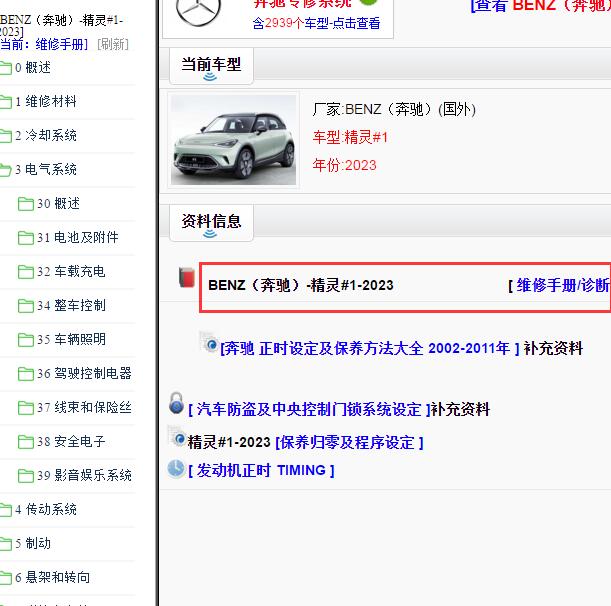Open BENZ（奔驰）-精灵#1-2023 entry

tap(301, 285)
